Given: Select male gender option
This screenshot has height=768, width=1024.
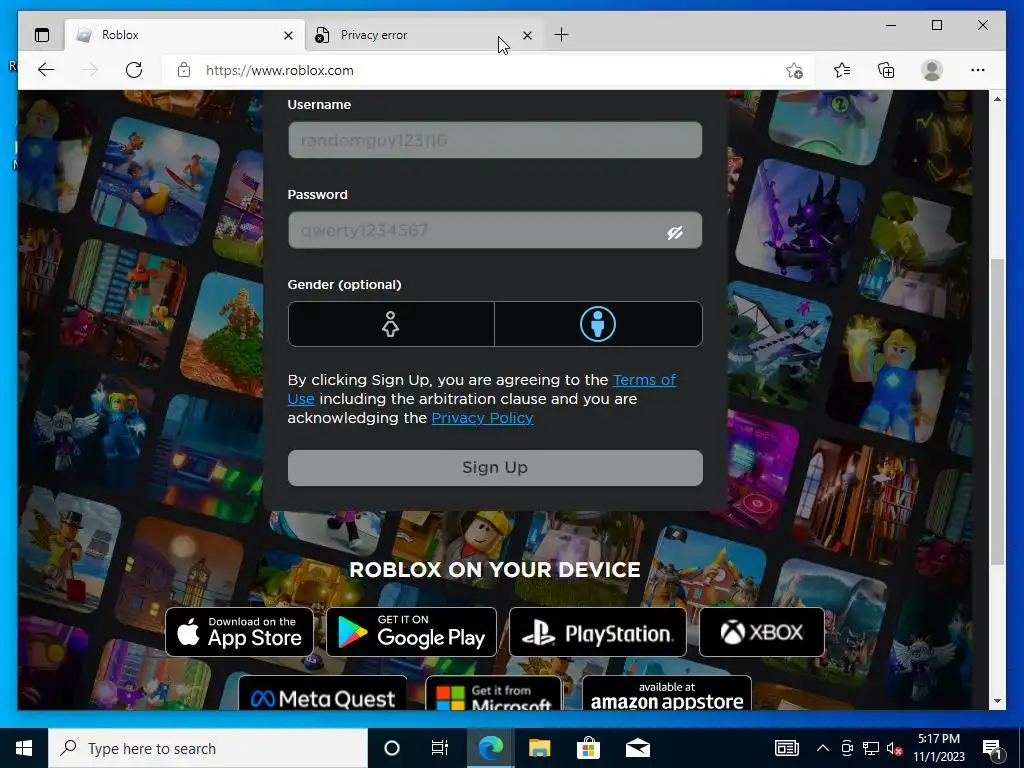Looking at the screenshot, I should click(x=598, y=324).
